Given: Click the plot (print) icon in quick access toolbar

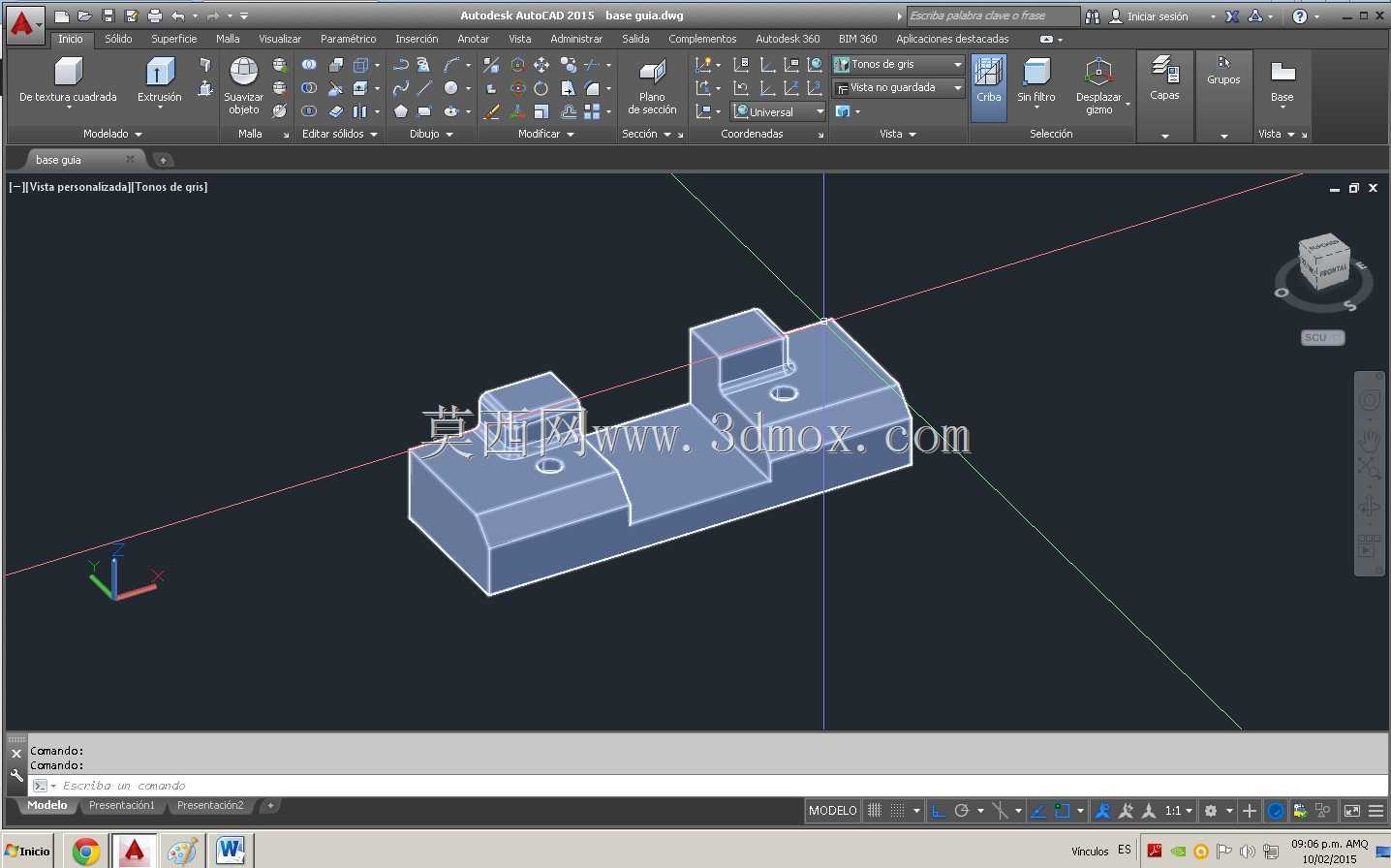Looking at the screenshot, I should coord(154,15).
